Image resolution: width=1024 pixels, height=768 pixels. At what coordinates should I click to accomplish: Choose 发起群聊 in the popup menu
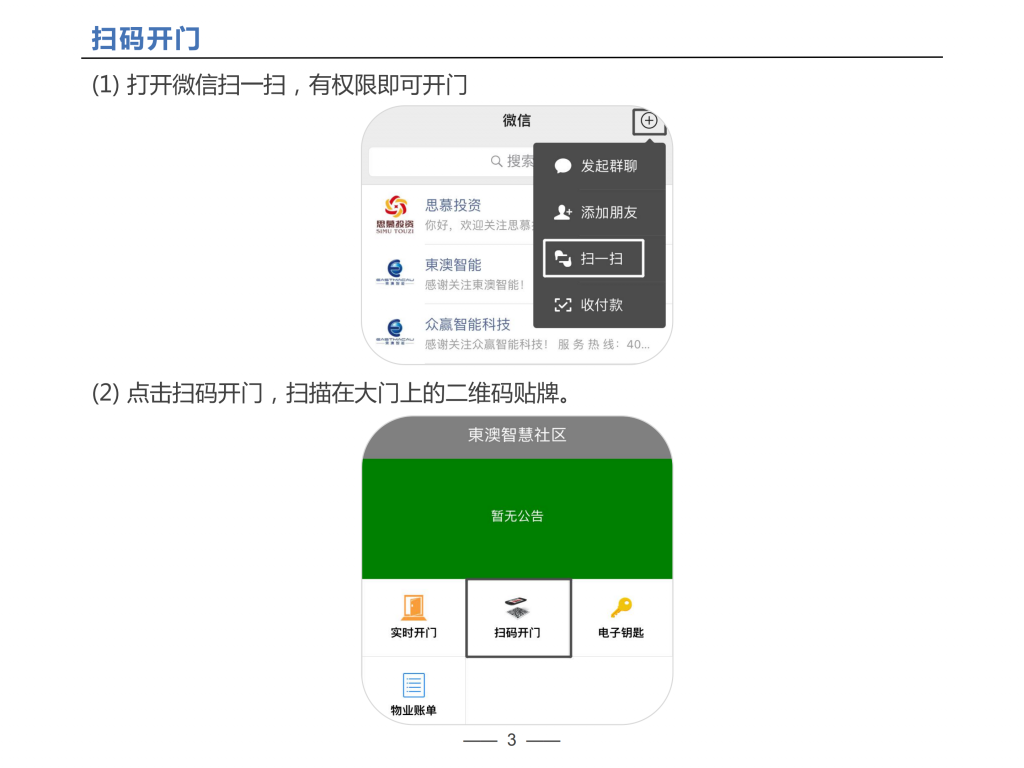[x=600, y=166]
